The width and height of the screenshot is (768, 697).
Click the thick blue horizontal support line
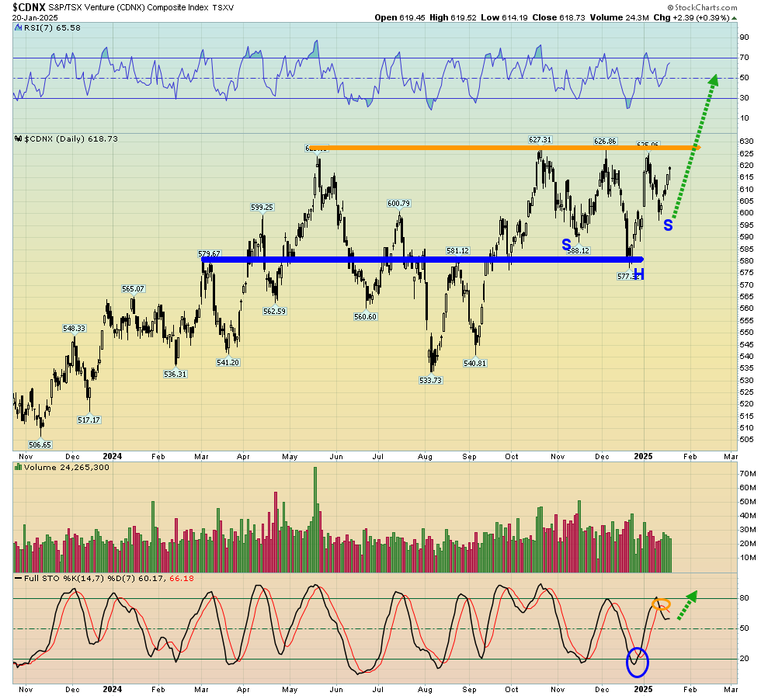click(x=400, y=260)
